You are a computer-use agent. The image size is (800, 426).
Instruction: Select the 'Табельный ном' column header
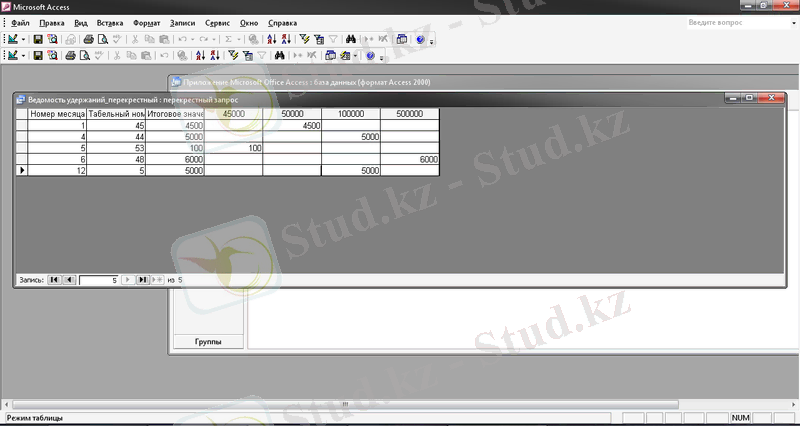tap(116, 114)
